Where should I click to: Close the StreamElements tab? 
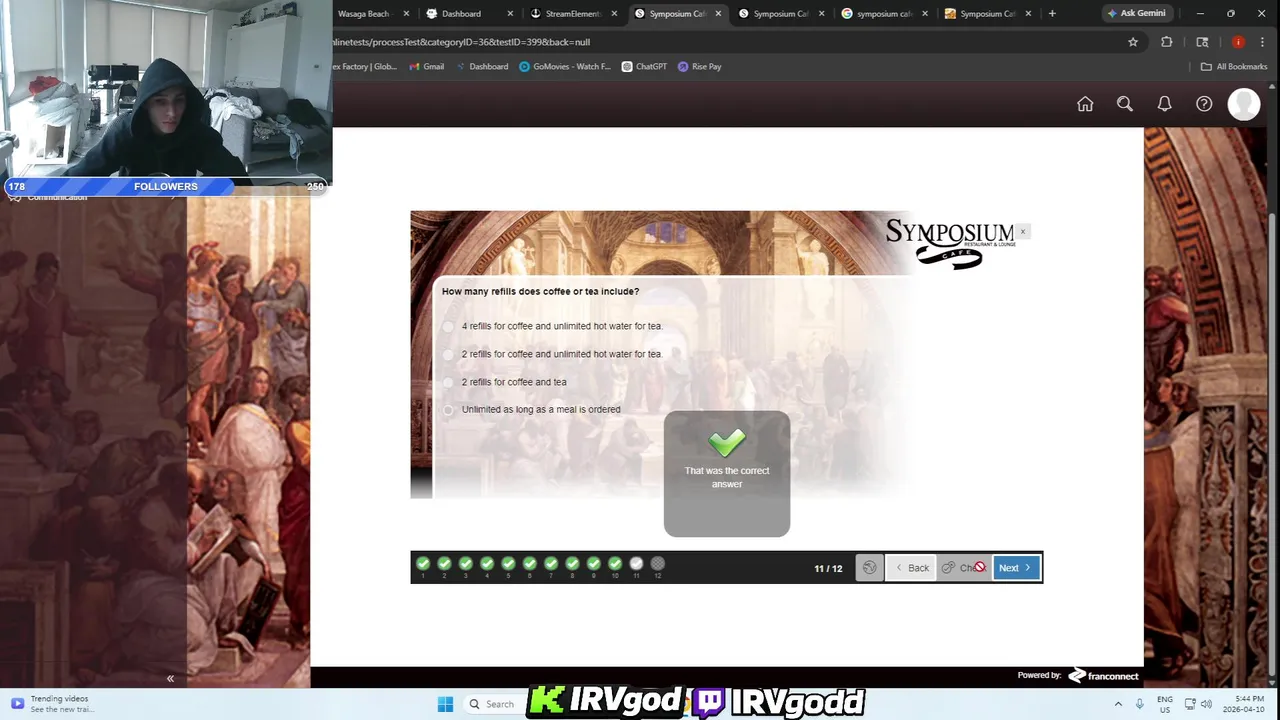click(614, 14)
